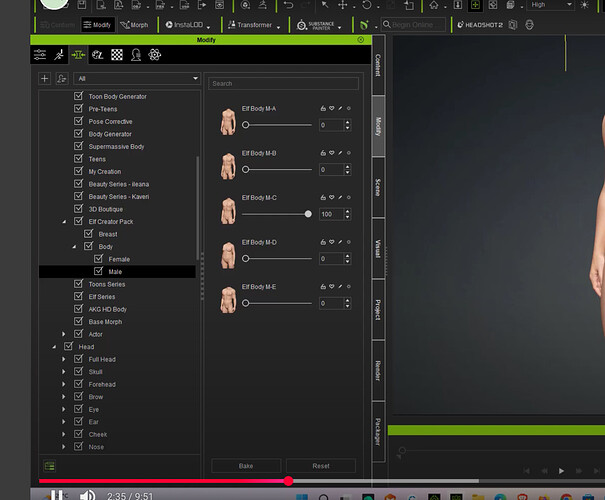
Task: Switch to the Packager side tab
Action: [x=378, y=432]
